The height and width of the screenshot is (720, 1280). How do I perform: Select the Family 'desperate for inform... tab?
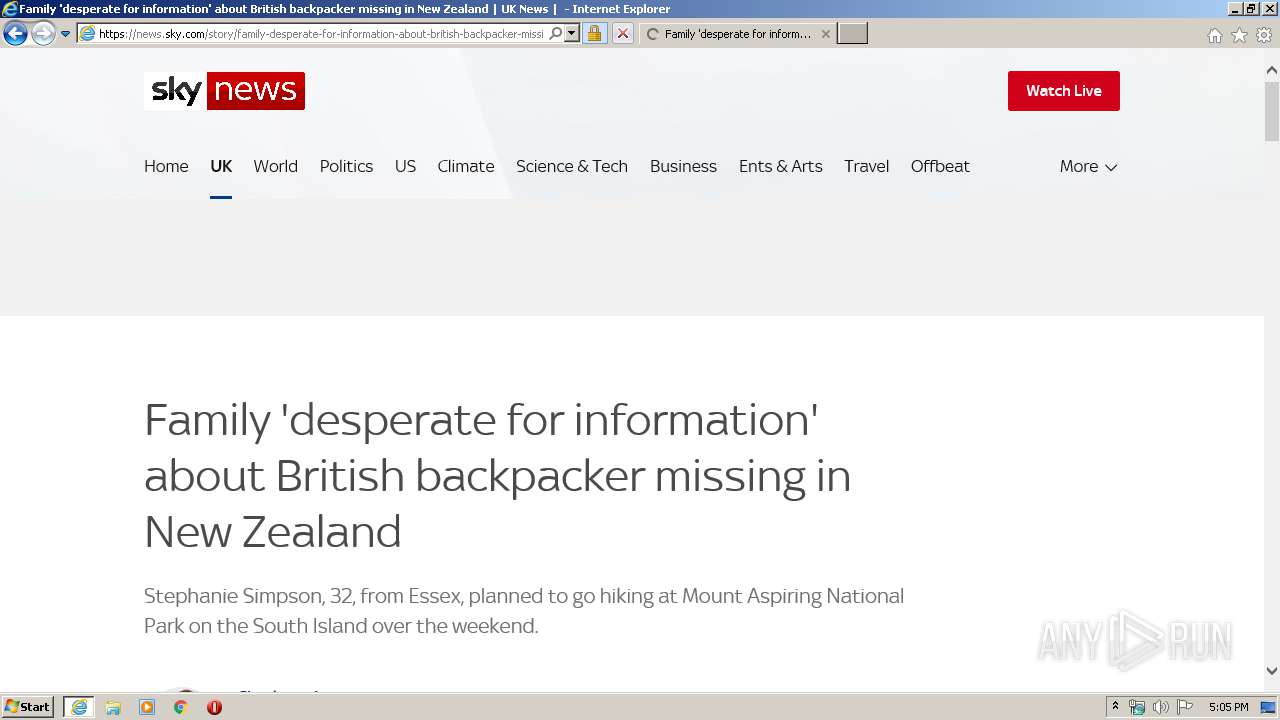[738, 34]
